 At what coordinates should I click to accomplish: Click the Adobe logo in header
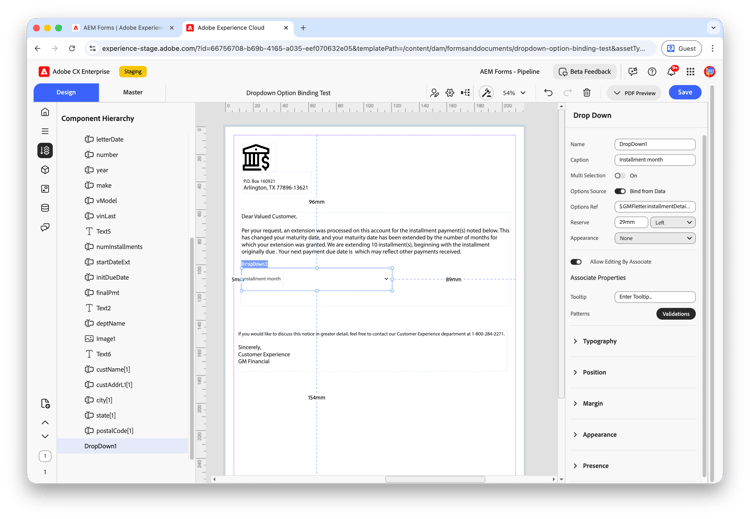click(x=44, y=72)
